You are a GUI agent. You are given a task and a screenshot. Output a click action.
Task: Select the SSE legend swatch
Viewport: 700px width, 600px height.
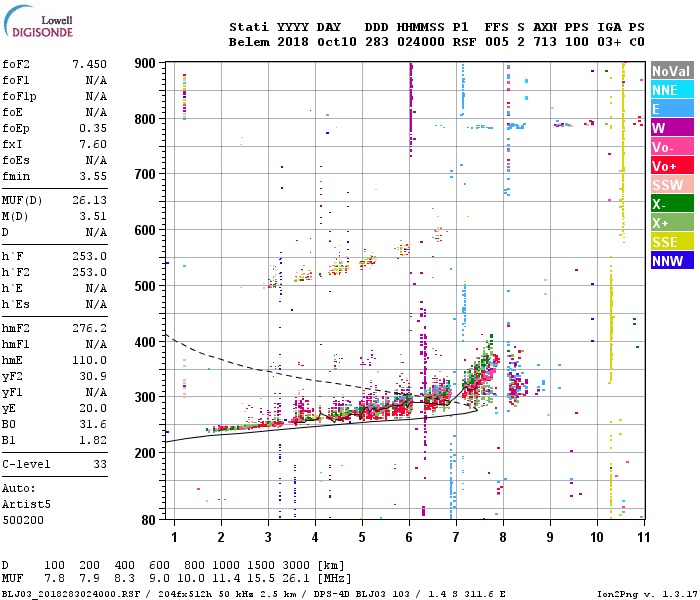[672, 242]
